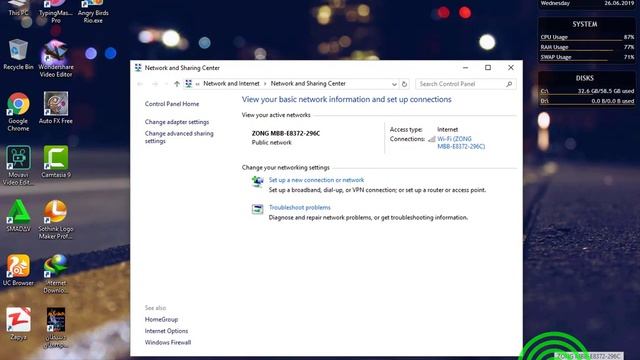Click the Network and Sharing Center title icon
The height and width of the screenshot is (360, 640).
(138, 68)
